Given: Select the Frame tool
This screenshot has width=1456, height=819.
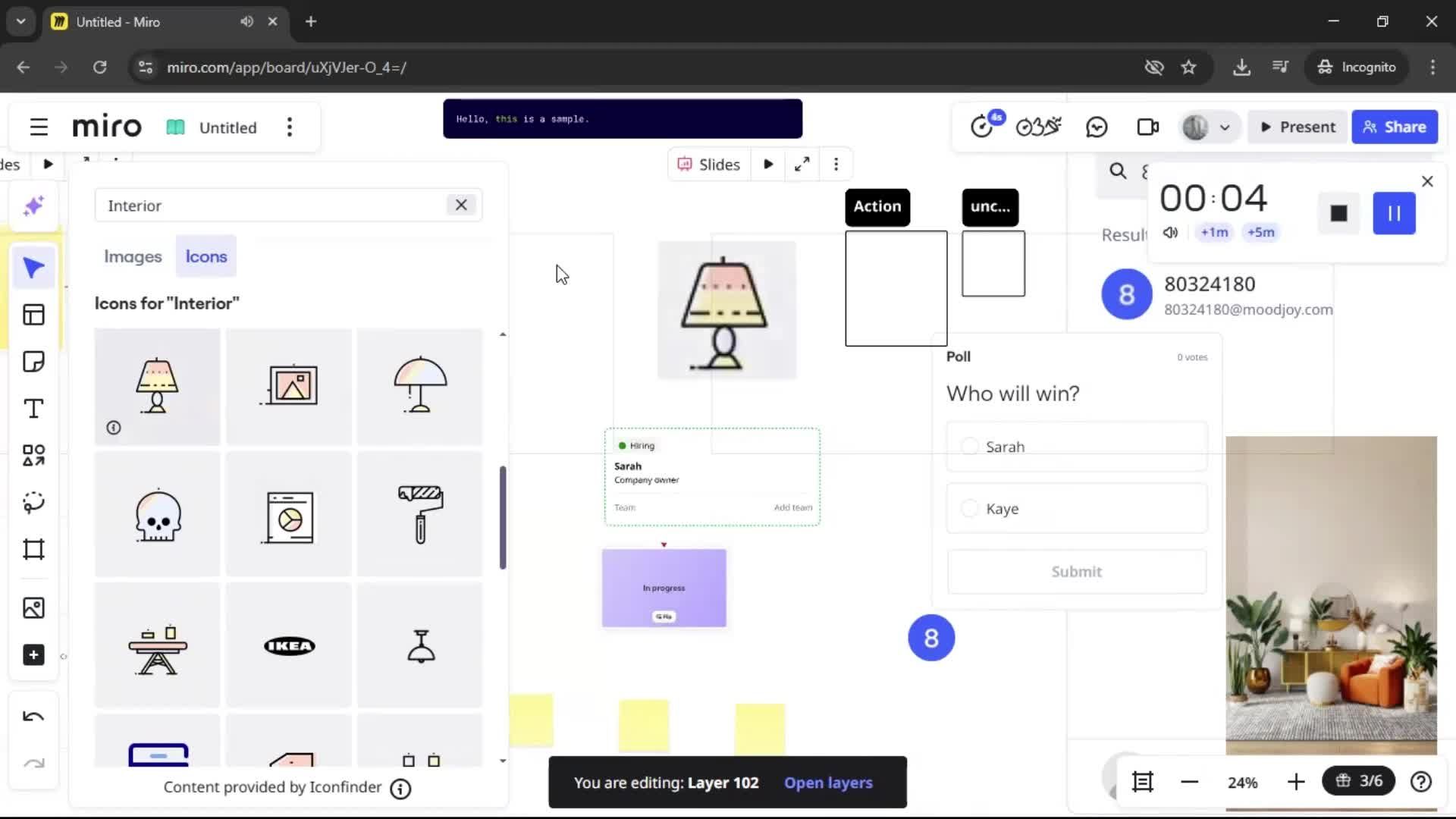Looking at the screenshot, I should click(x=33, y=549).
